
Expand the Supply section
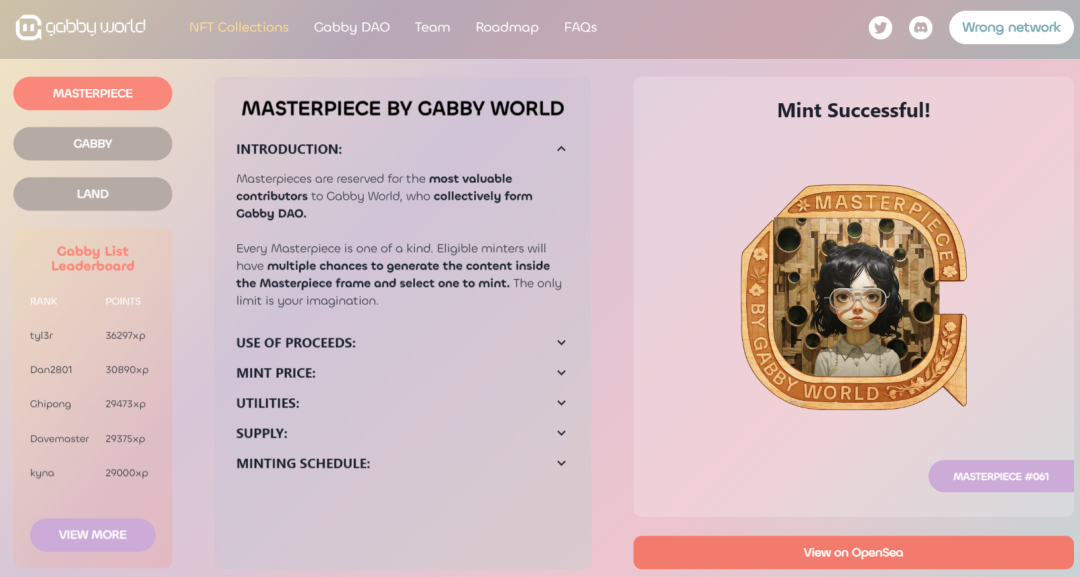point(561,433)
